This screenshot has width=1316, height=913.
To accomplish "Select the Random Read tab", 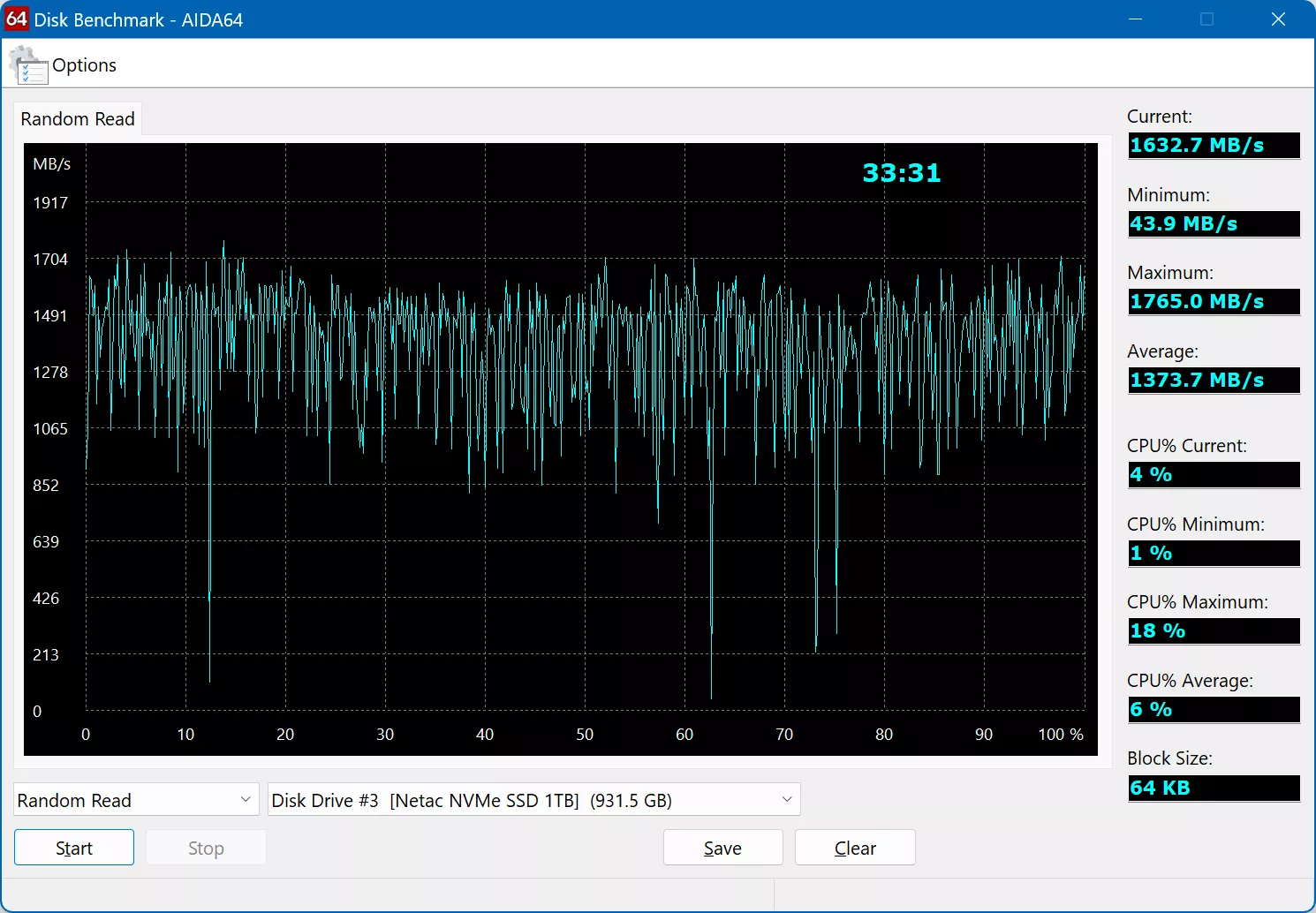I will coord(78,119).
